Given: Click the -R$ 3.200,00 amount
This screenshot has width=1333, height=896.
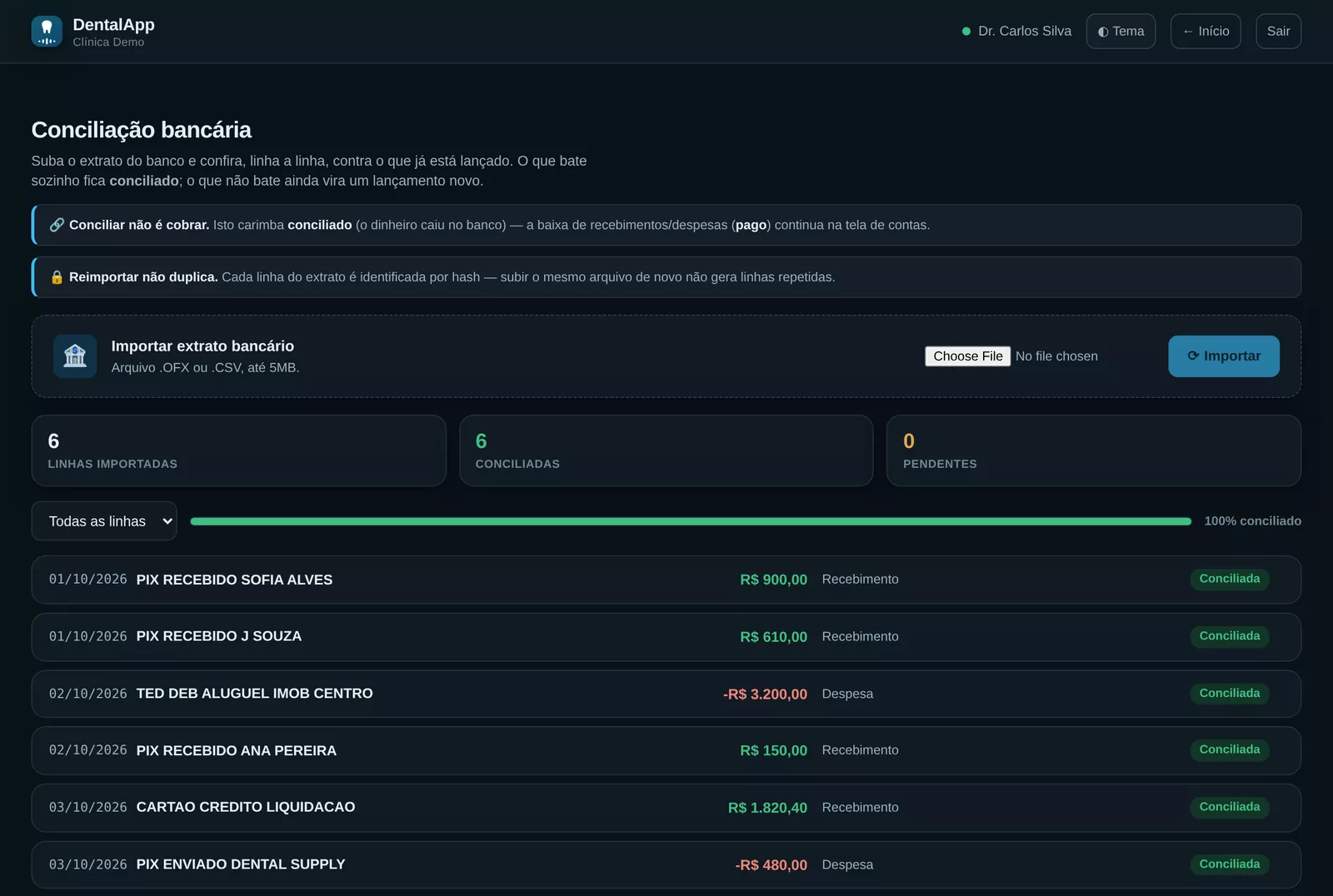Looking at the screenshot, I should pyautogui.click(x=765, y=694).
